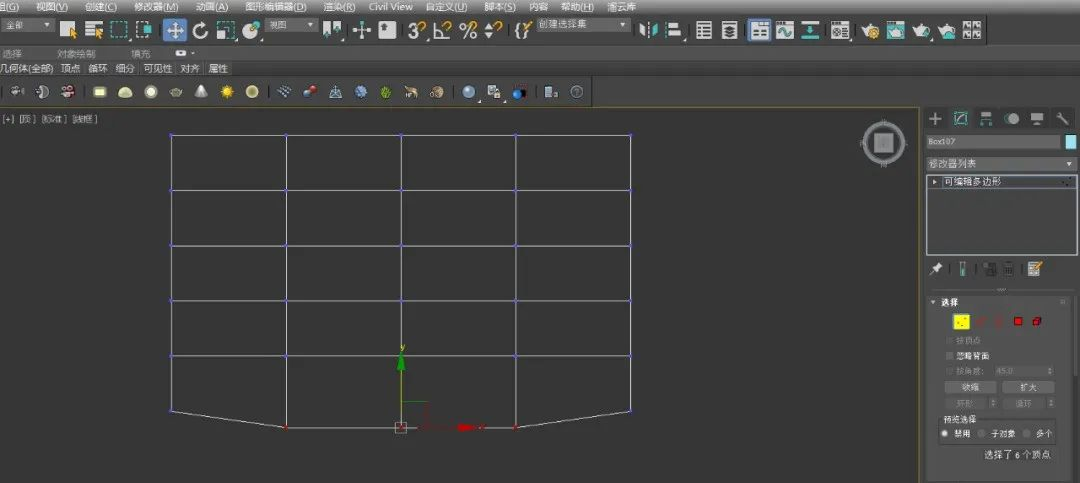Toggle Window/Crossing selection mode icon
The image size is (1080, 483).
(x=144, y=30)
